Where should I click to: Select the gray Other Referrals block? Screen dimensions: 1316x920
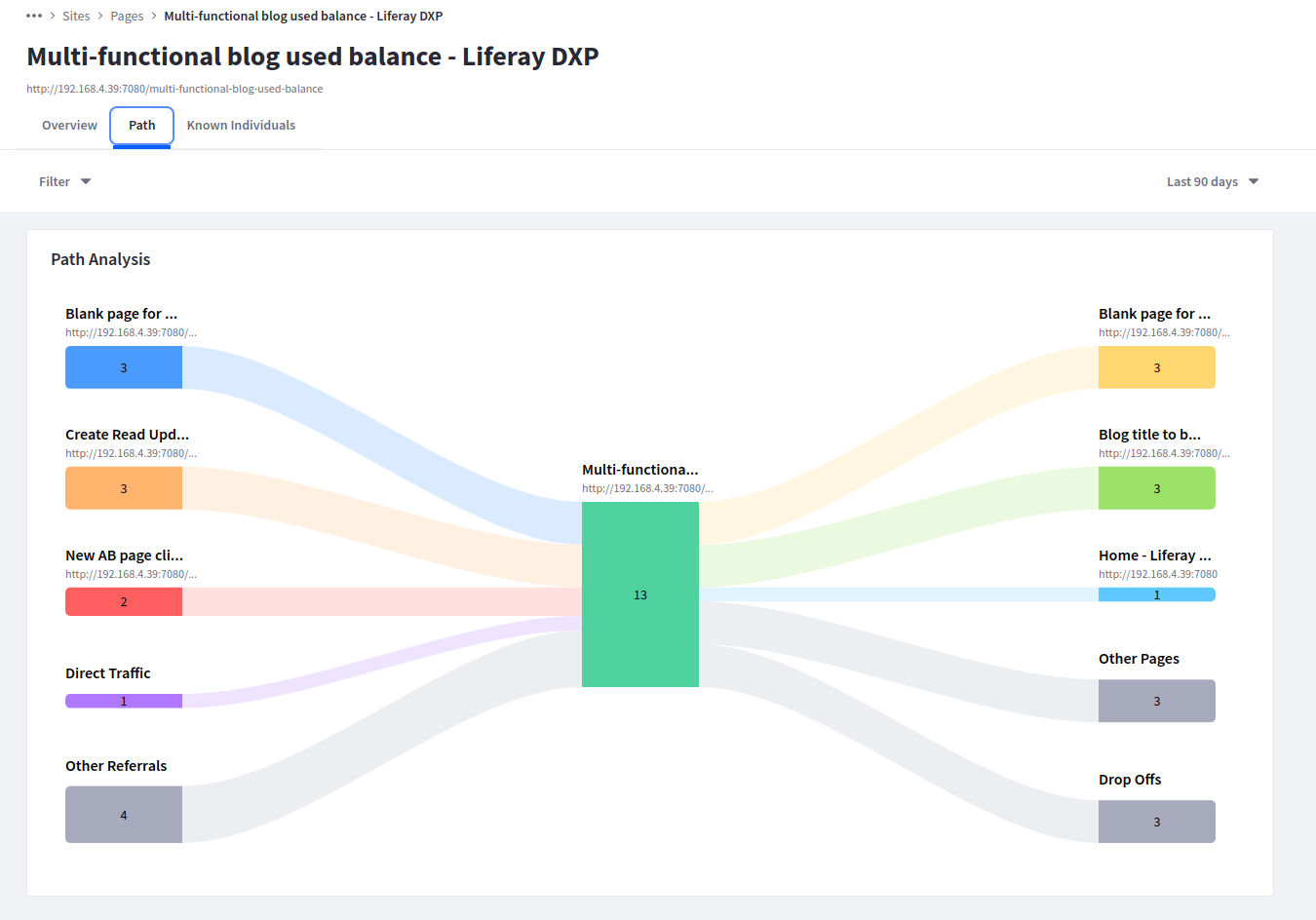coord(124,815)
